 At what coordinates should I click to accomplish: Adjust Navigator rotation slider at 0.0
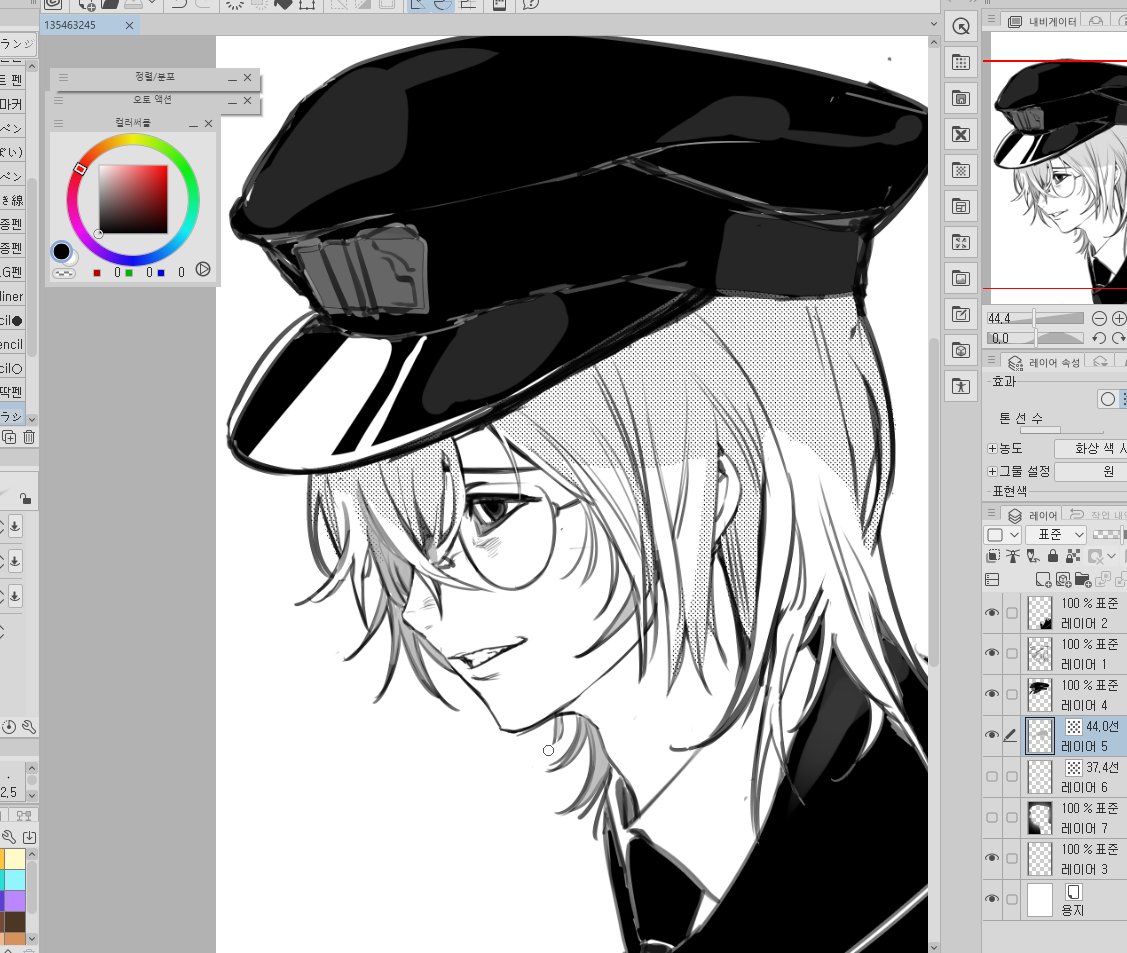pos(1035,338)
